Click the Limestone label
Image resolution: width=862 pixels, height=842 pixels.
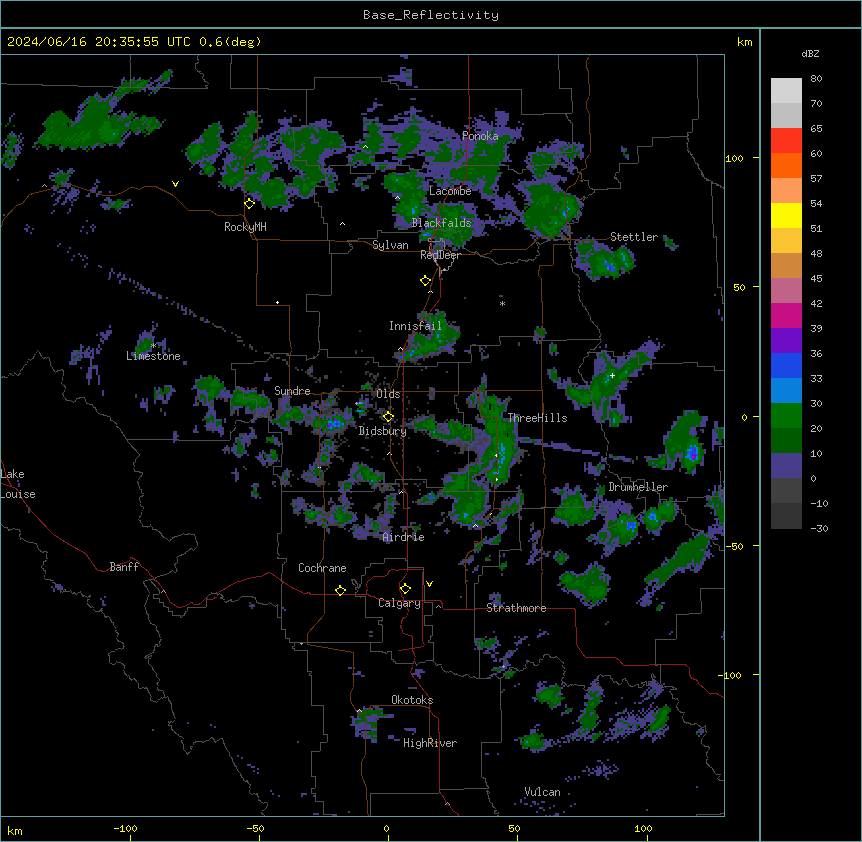tap(153, 356)
